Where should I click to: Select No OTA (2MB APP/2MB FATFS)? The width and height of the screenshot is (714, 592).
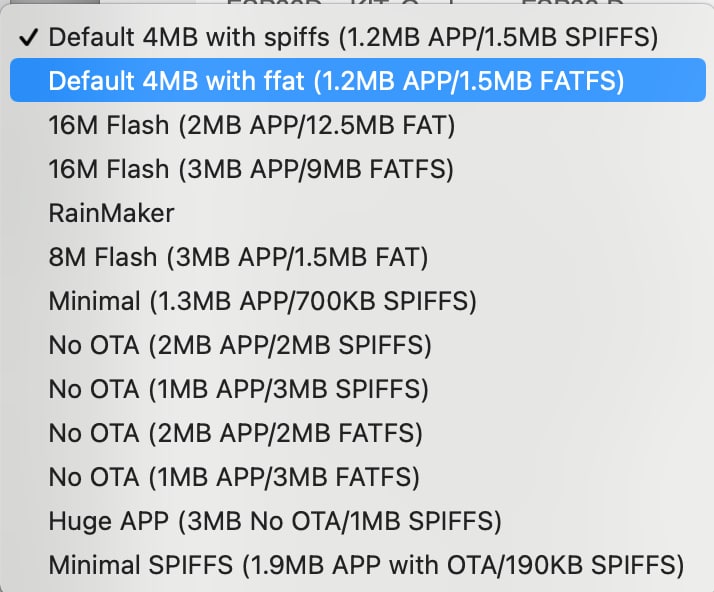235,433
